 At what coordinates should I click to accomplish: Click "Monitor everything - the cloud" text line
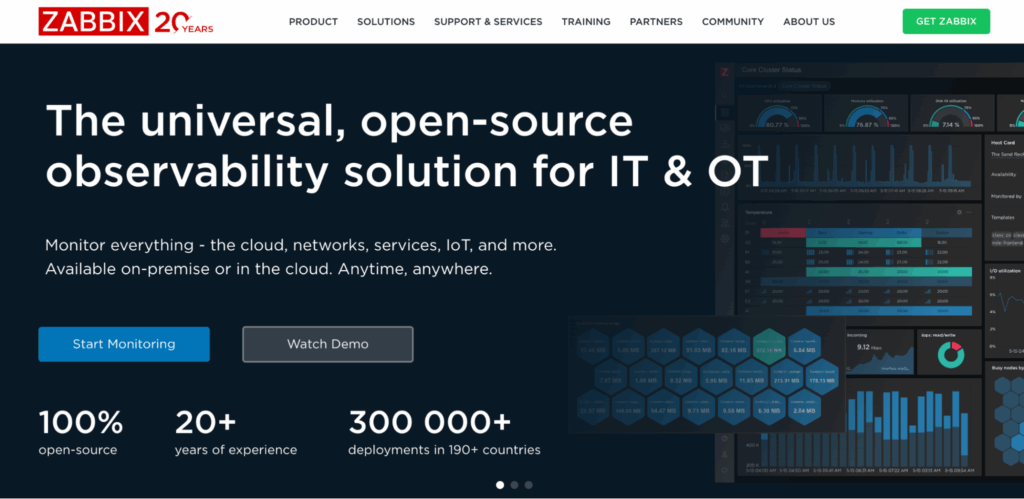click(301, 246)
